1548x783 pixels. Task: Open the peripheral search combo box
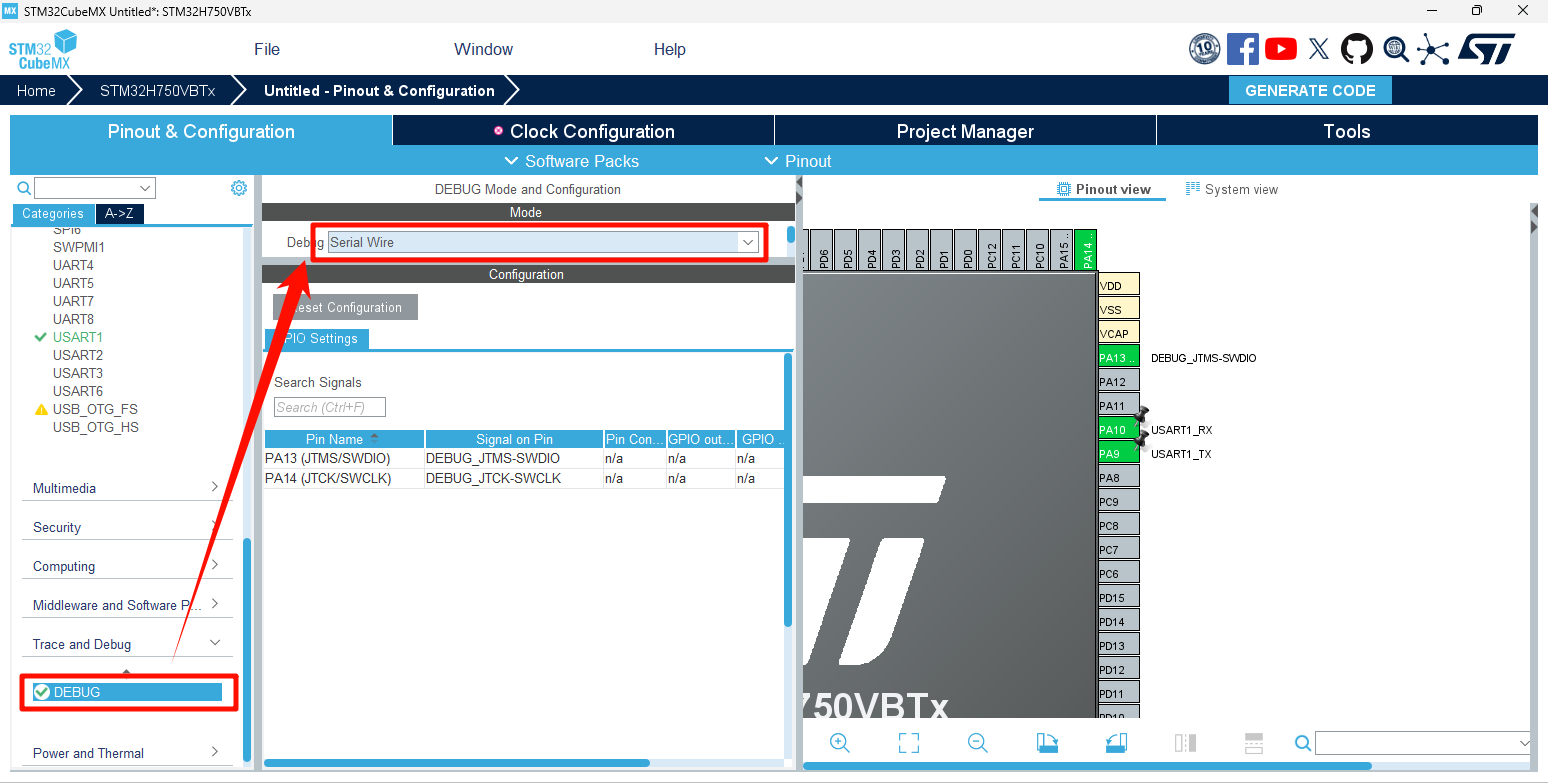pos(95,188)
